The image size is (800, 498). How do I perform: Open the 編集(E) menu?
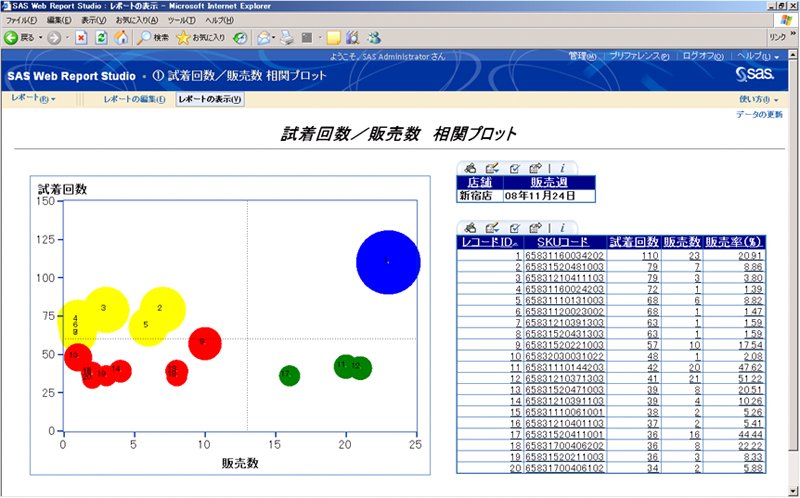(59, 20)
